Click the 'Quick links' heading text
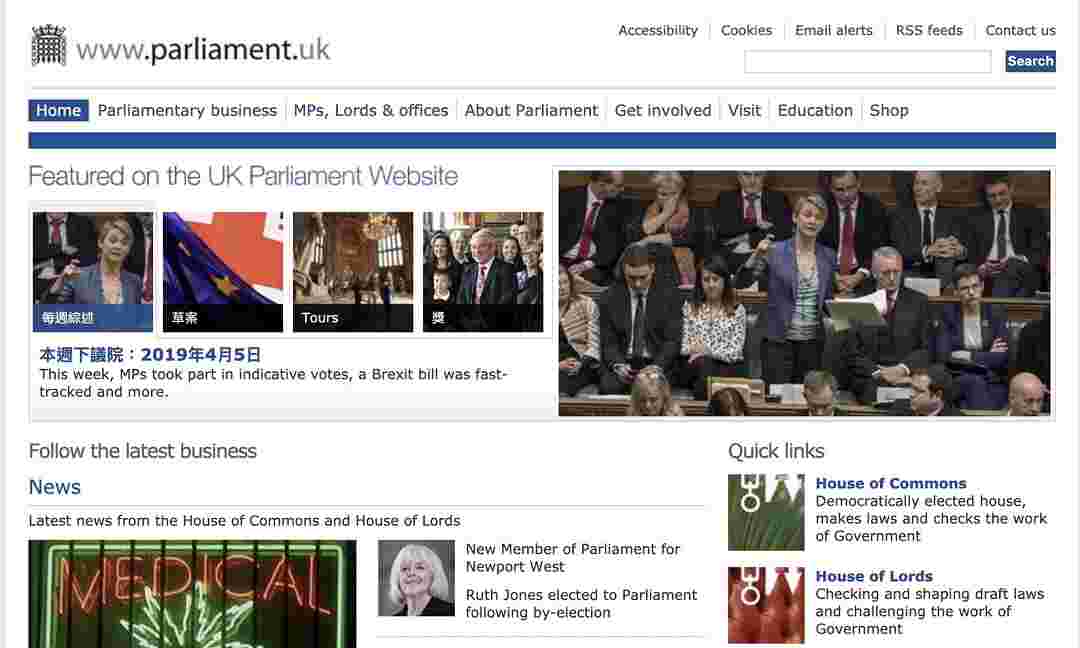Viewport: 1080px width, 648px height. coord(776,451)
